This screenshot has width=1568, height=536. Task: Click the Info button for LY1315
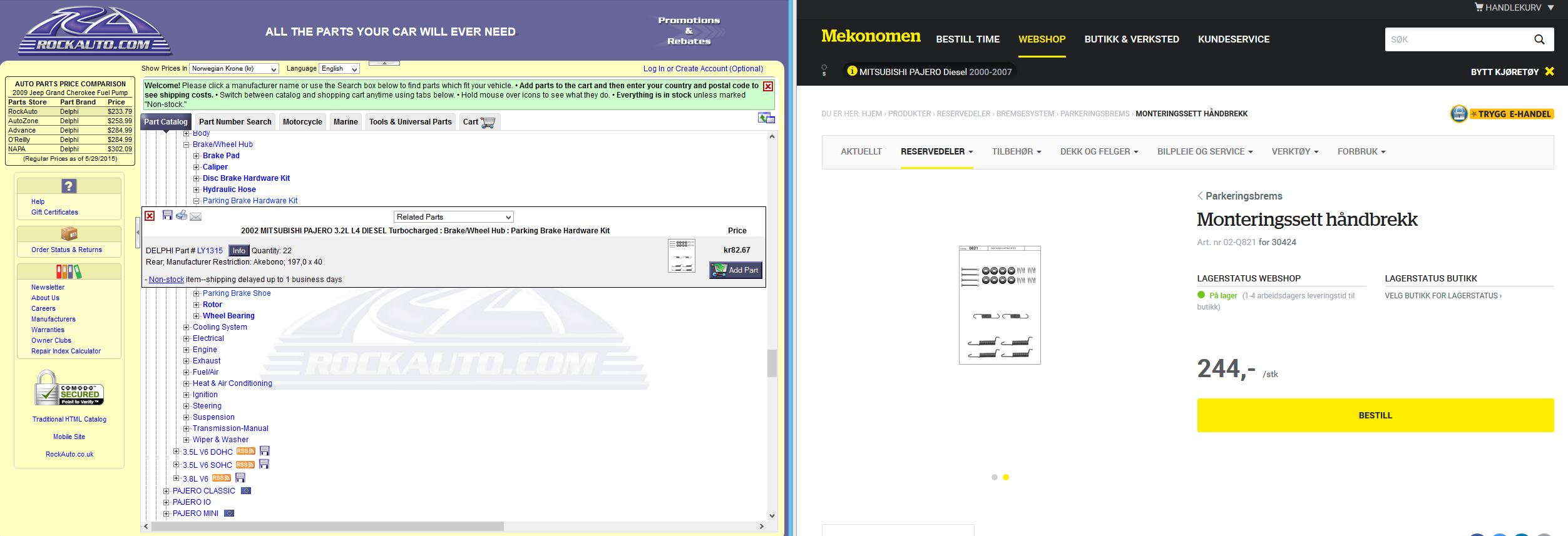(x=239, y=251)
